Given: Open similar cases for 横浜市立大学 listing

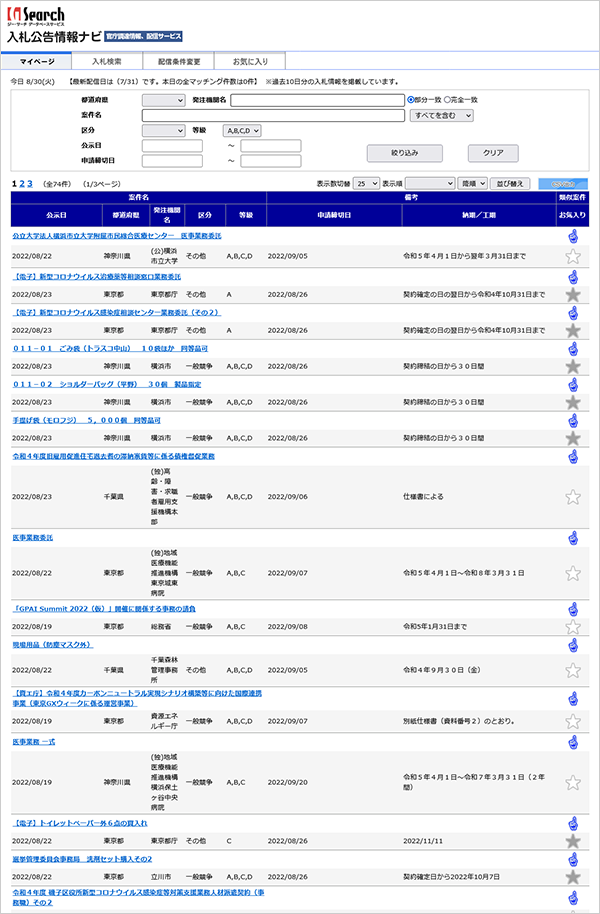Looking at the screenshot, I should tap(573, 236).
